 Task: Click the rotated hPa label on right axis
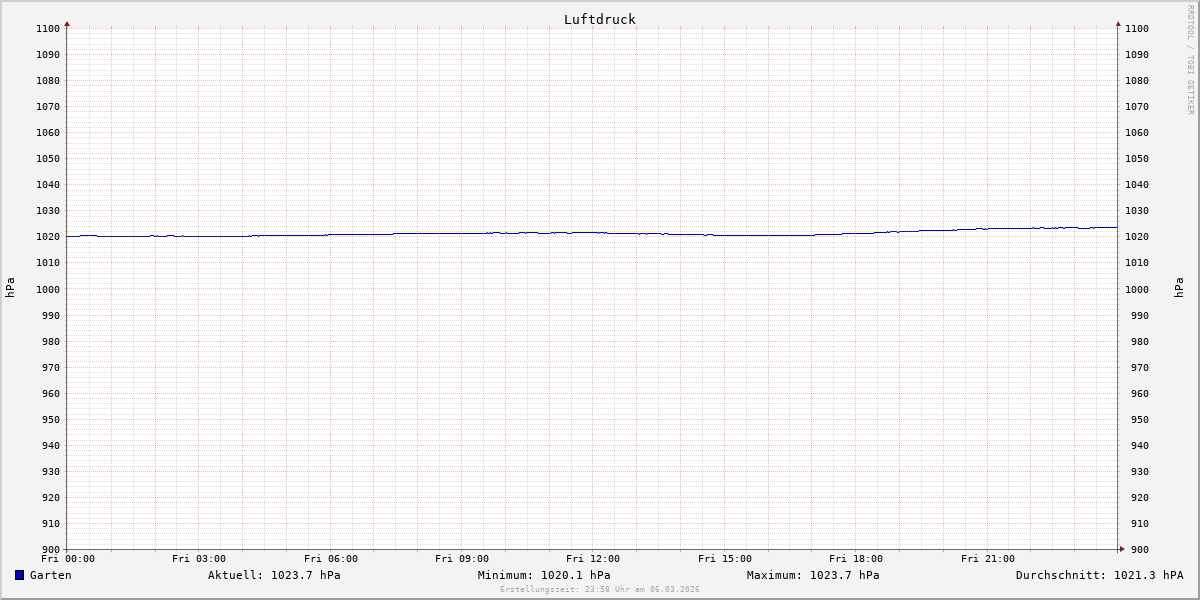coord(1179,288)
